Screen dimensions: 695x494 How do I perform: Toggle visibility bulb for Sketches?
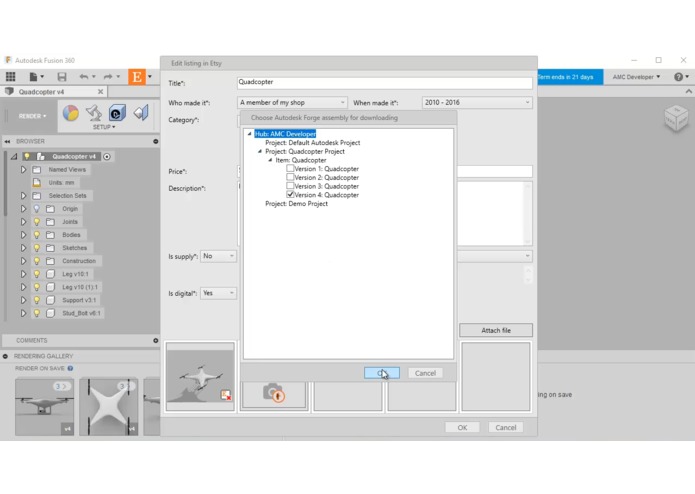pos(37,248)
